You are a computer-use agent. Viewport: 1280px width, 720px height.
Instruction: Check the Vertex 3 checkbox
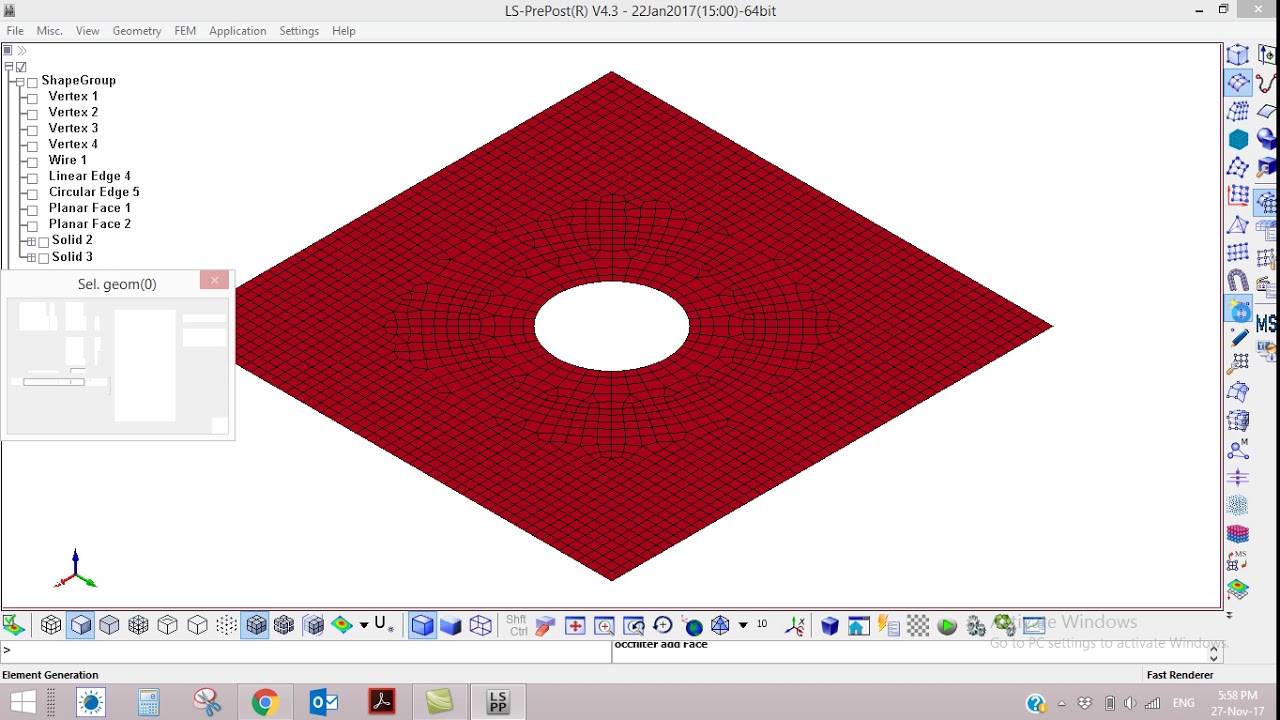(33, 129)
